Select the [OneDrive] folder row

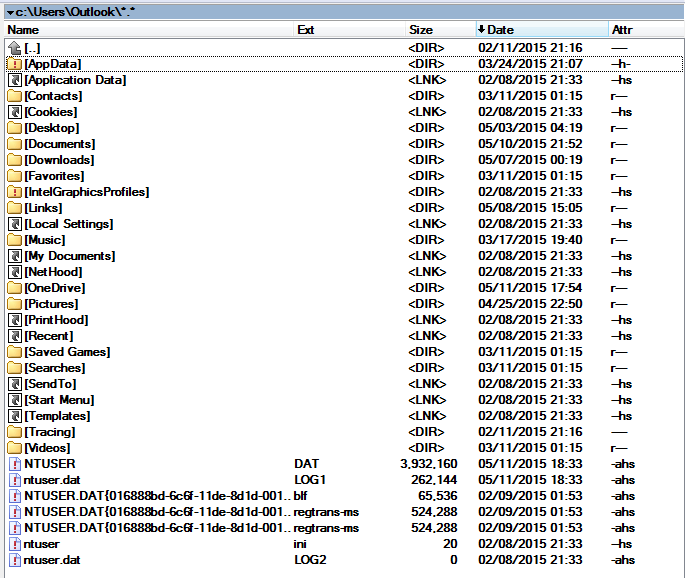point(55,288)
